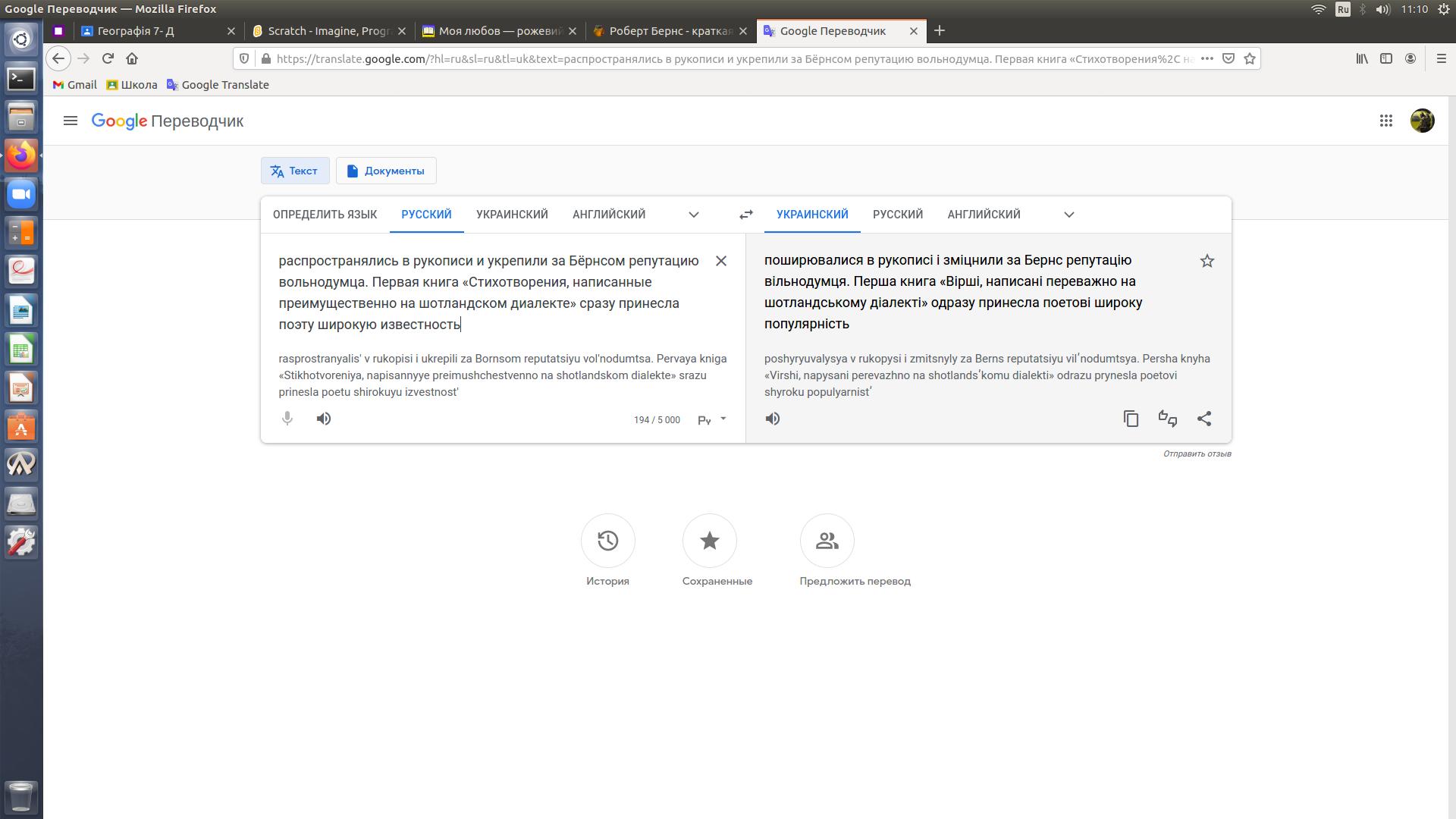Share the translation
Image resolution: width=1456 pixels, height=819 pixels.
[1204, 419]
